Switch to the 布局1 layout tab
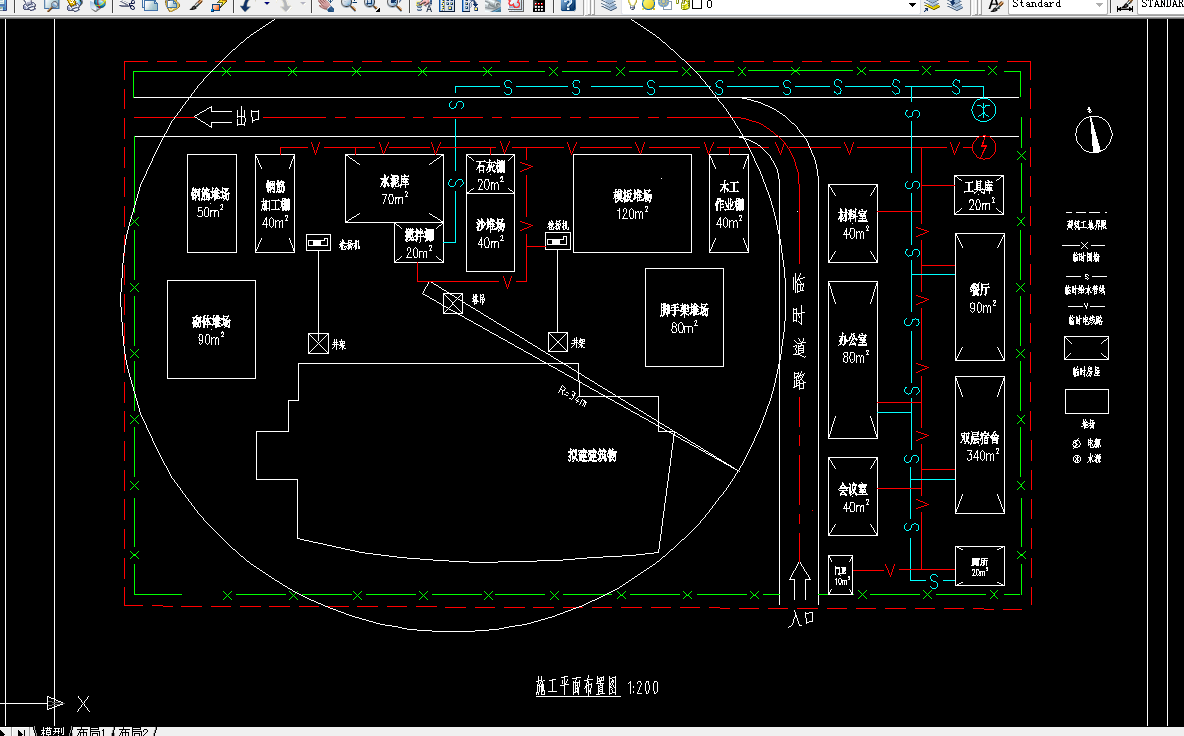The width and height of the screenshot is (1184, 736). 90,731
